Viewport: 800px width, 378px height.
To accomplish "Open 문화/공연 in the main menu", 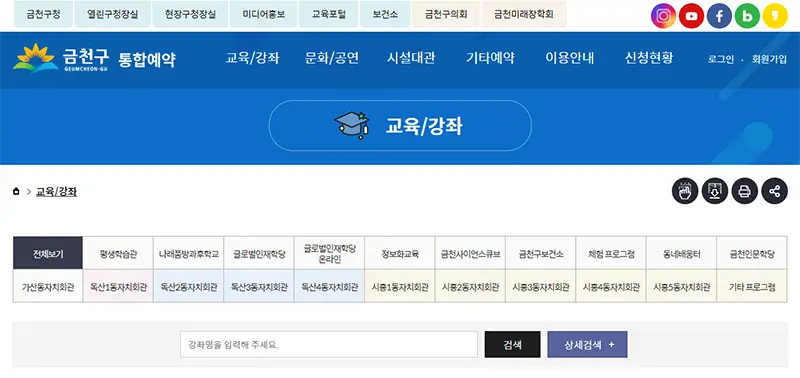I will (x=332, y=58).
